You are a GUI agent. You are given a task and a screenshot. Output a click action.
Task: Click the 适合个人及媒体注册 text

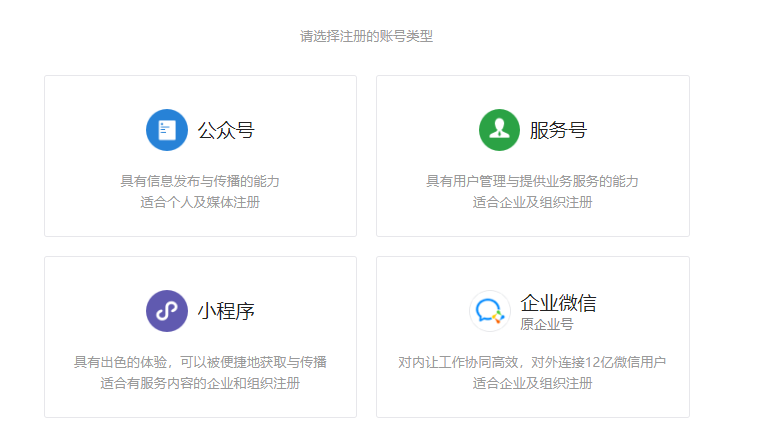[x=200, y=202]
